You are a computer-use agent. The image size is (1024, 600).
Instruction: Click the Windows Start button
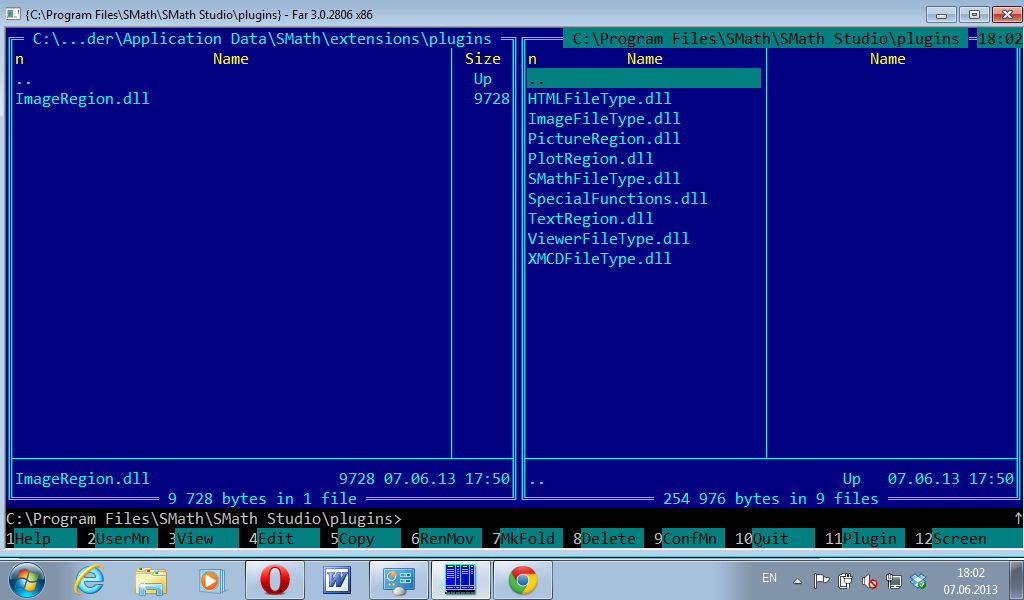[27, 579]
